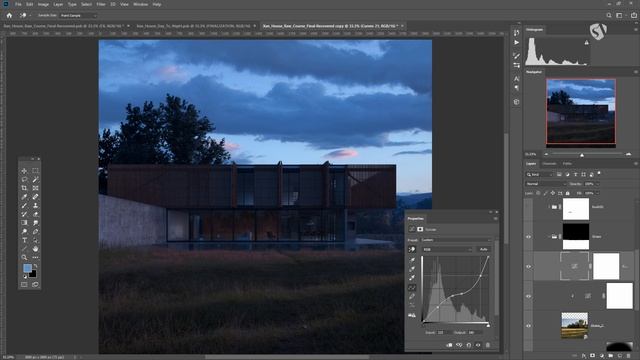Viewport: 640px width, 360px height.
Task: Open the Edit Toolbar three-dots button
Action: [x=36, y=258]
